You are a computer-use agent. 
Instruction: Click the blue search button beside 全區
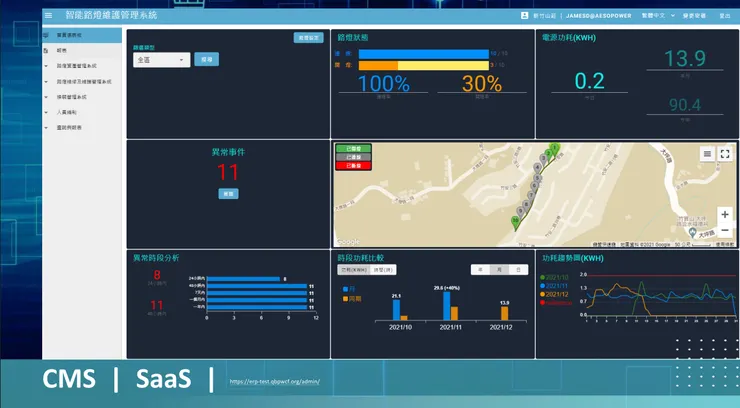[207, 59]
